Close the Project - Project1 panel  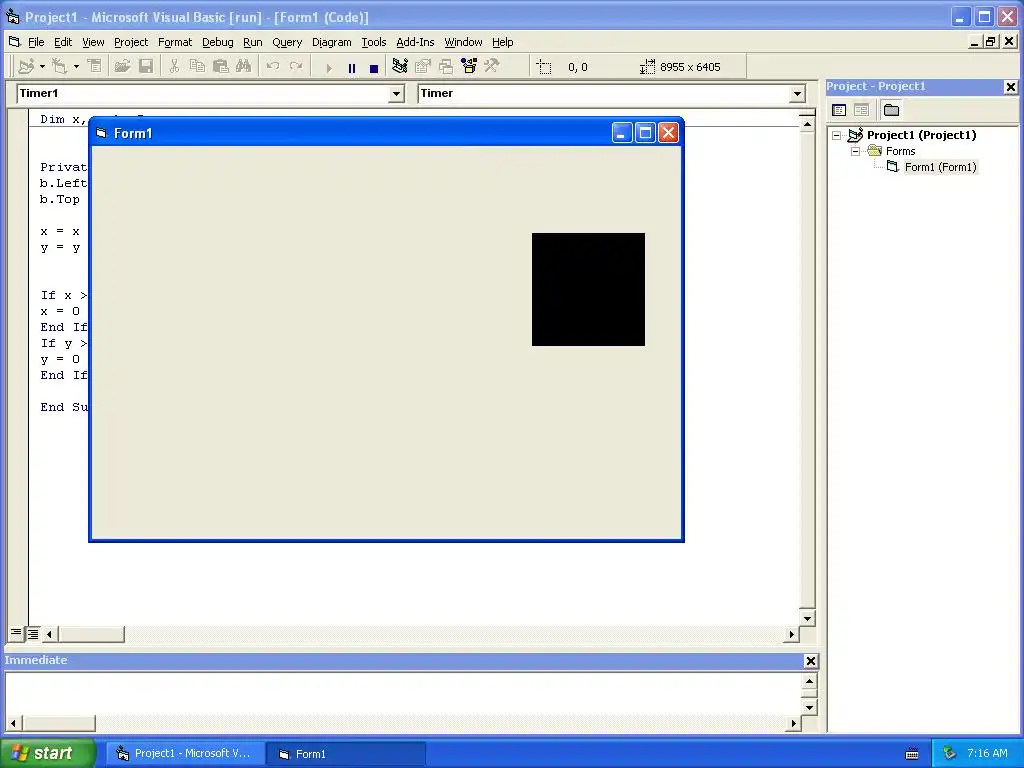tap(1010, 86)
